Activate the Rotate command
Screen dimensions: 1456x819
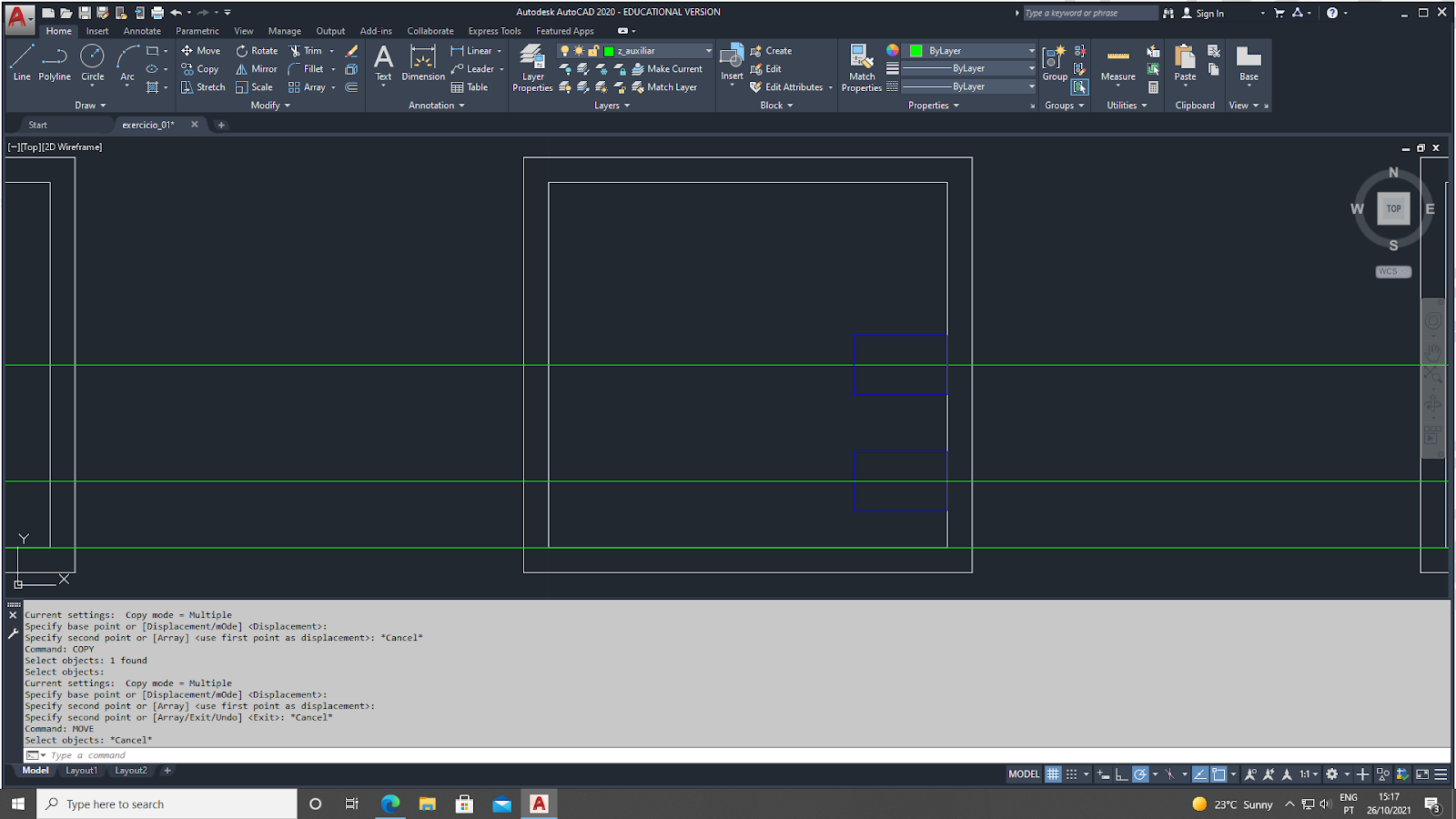tap(257, 51)
